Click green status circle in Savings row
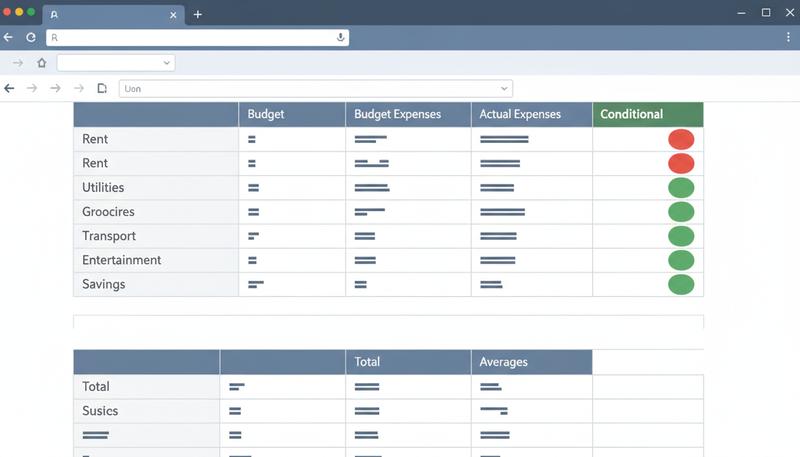This screenshot has height=457, width=800. pos(681,285)
